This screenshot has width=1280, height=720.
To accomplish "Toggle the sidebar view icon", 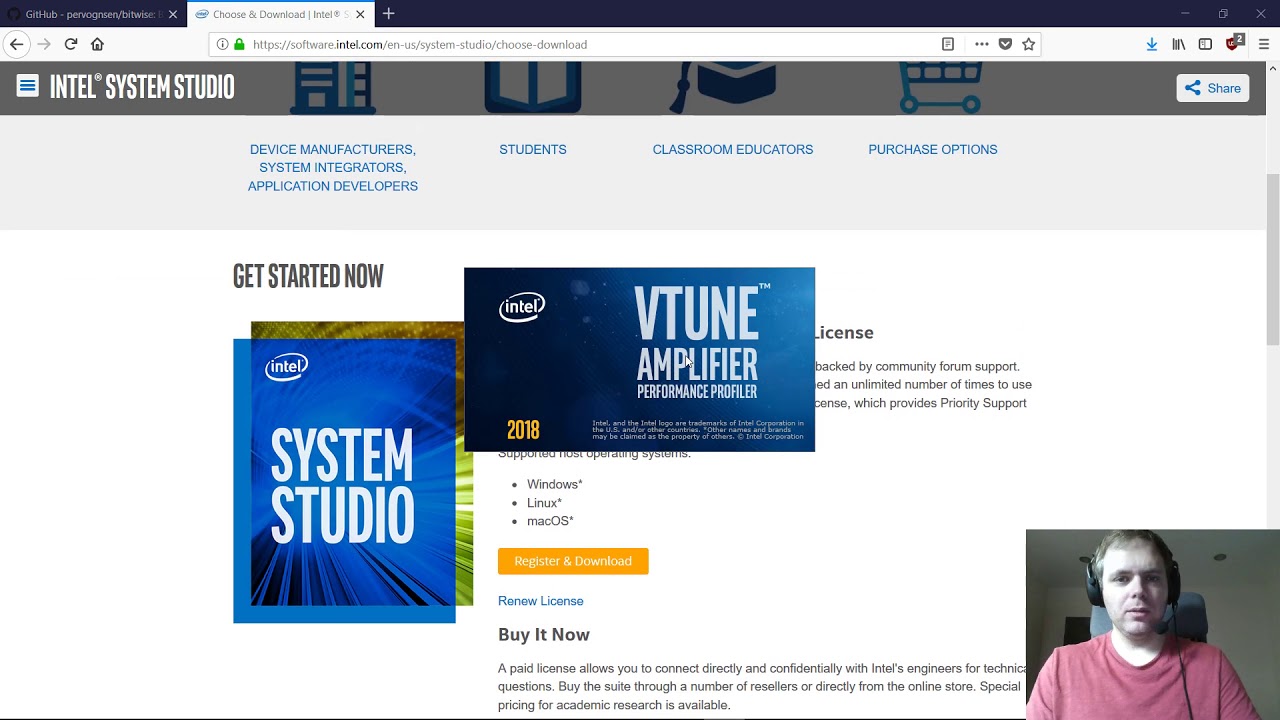I will click(1205, 44).
